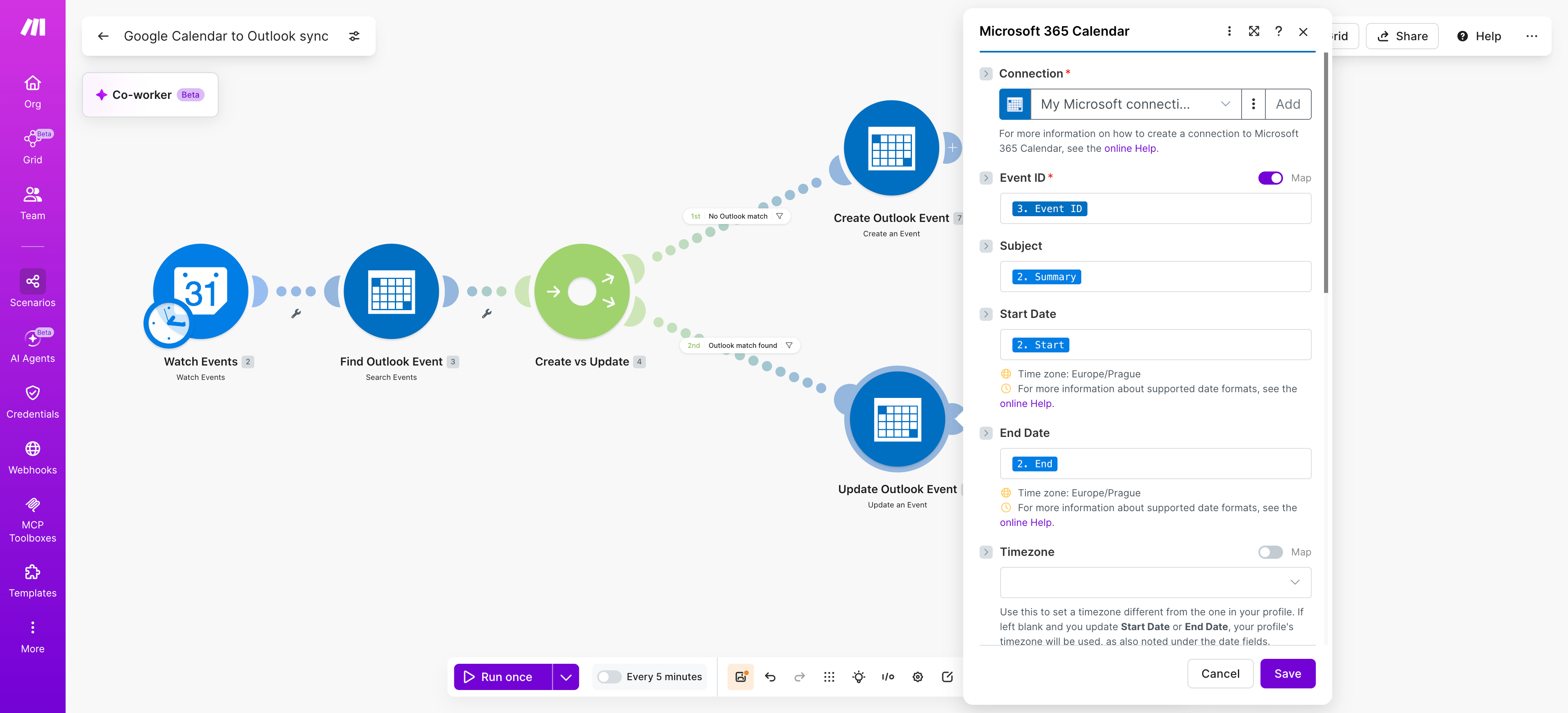
Task: Click the undo icon in bottom toolbar
Action: tap(770, 676)
